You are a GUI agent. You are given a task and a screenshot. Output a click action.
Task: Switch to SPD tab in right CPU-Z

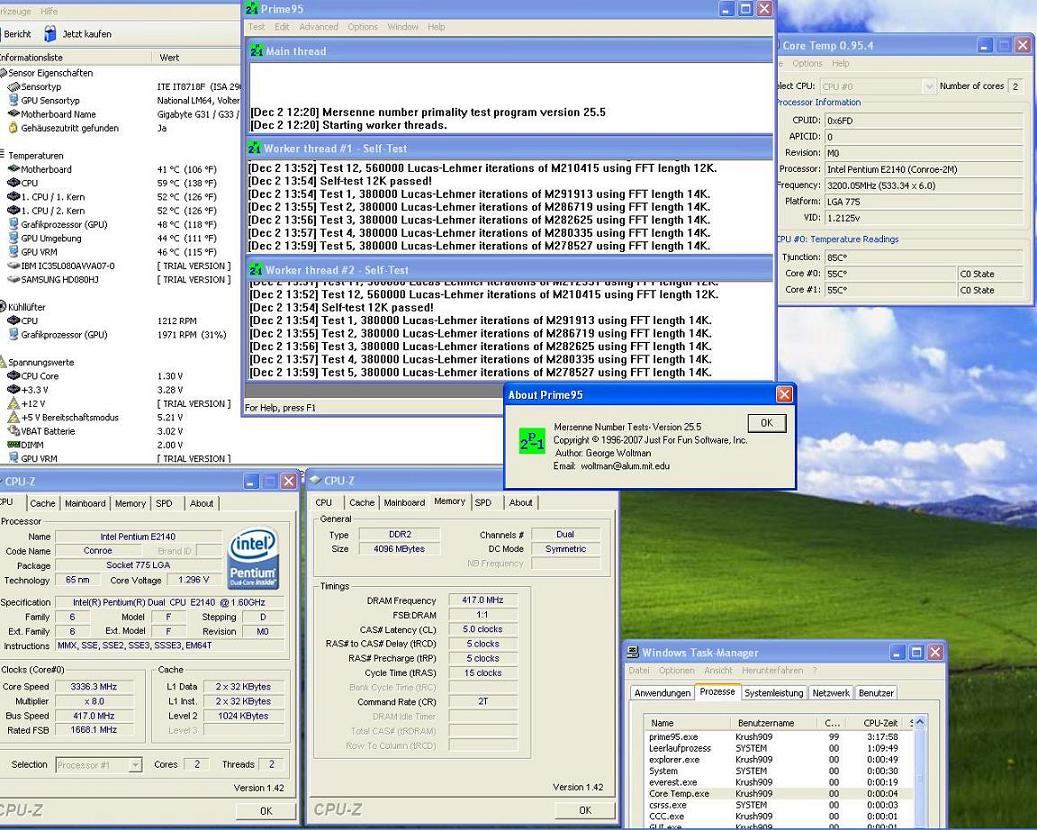coord(483,503)
